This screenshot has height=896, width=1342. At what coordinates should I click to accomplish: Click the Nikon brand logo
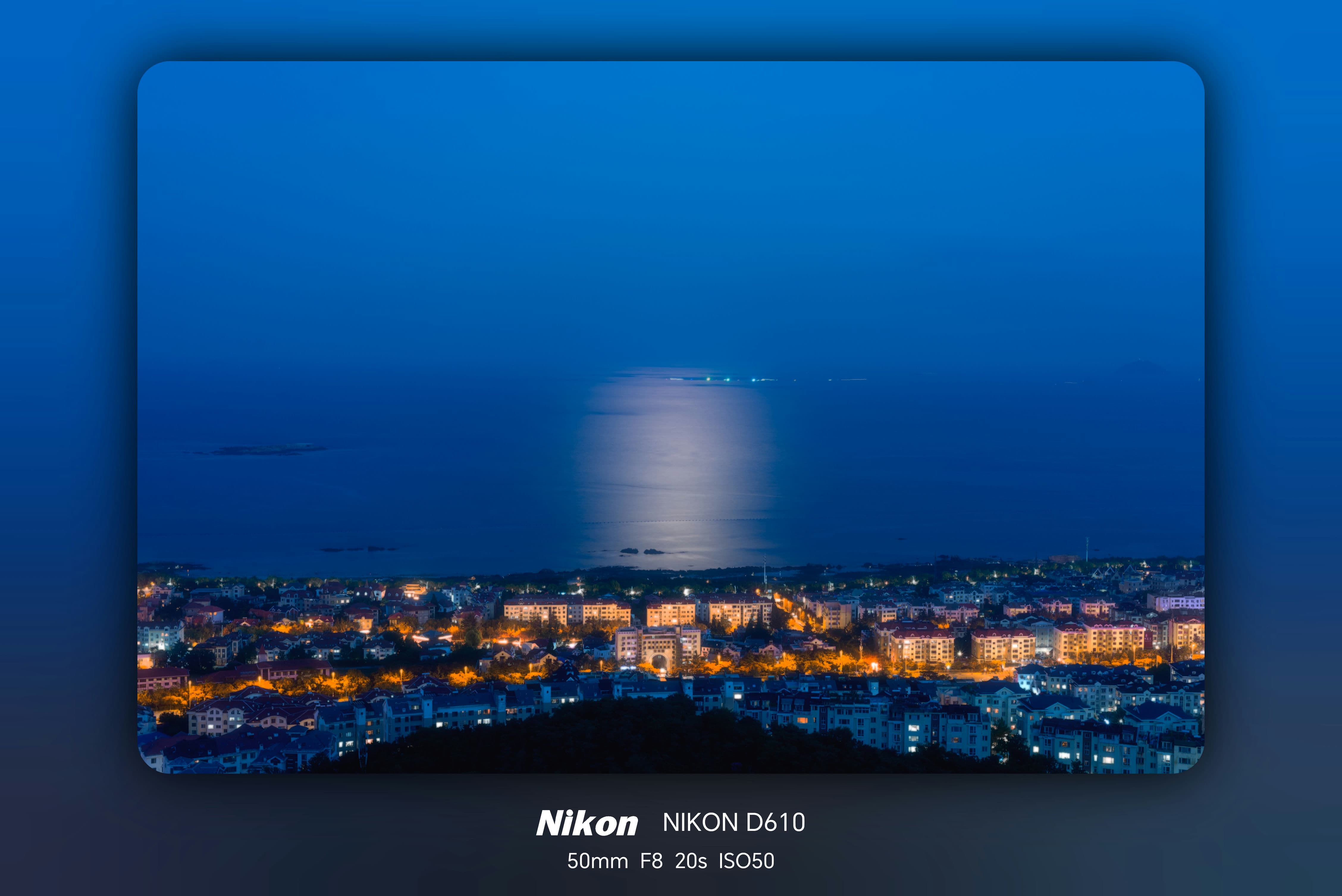pyautogui.click(x=587, y=823)
